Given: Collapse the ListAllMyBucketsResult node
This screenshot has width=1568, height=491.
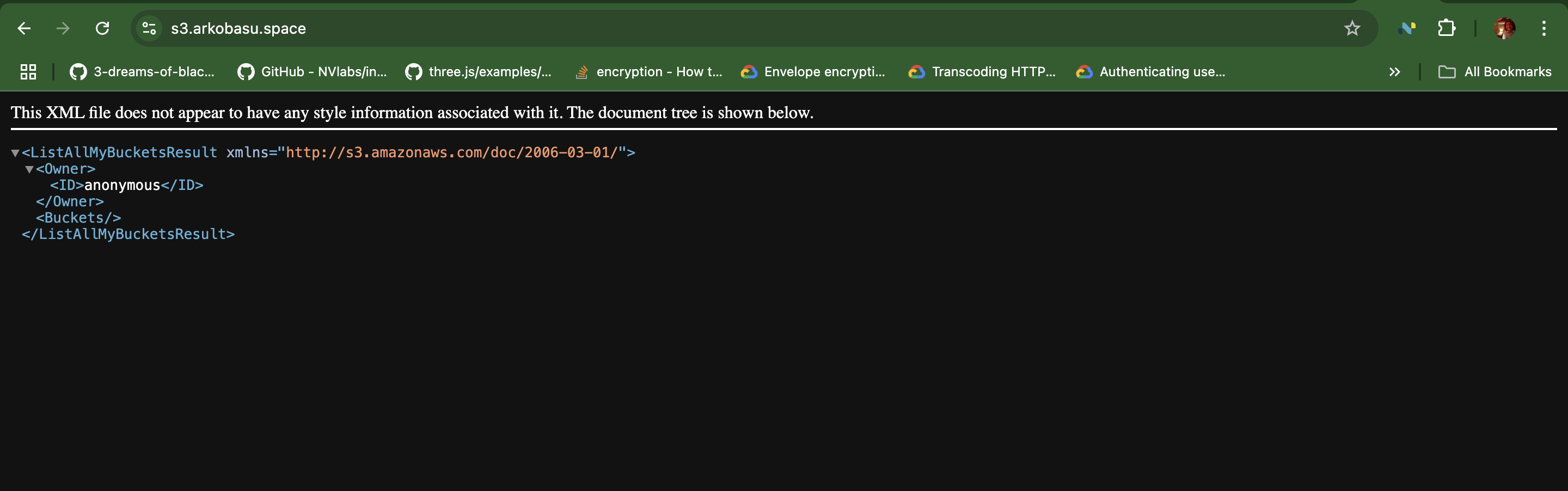Looking at the screenshot, I should pyautogui.click(x=15, y=153).
